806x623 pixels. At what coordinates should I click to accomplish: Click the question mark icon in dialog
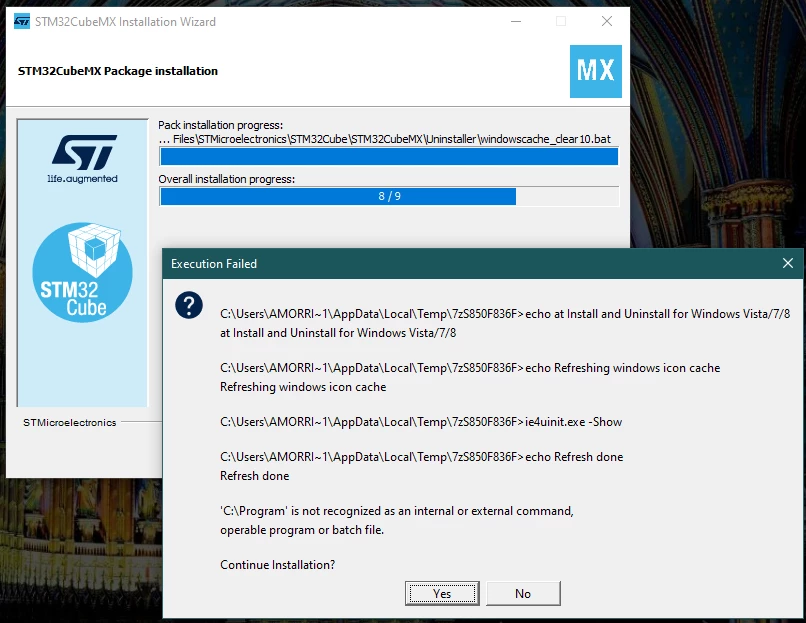click(189, 305)
